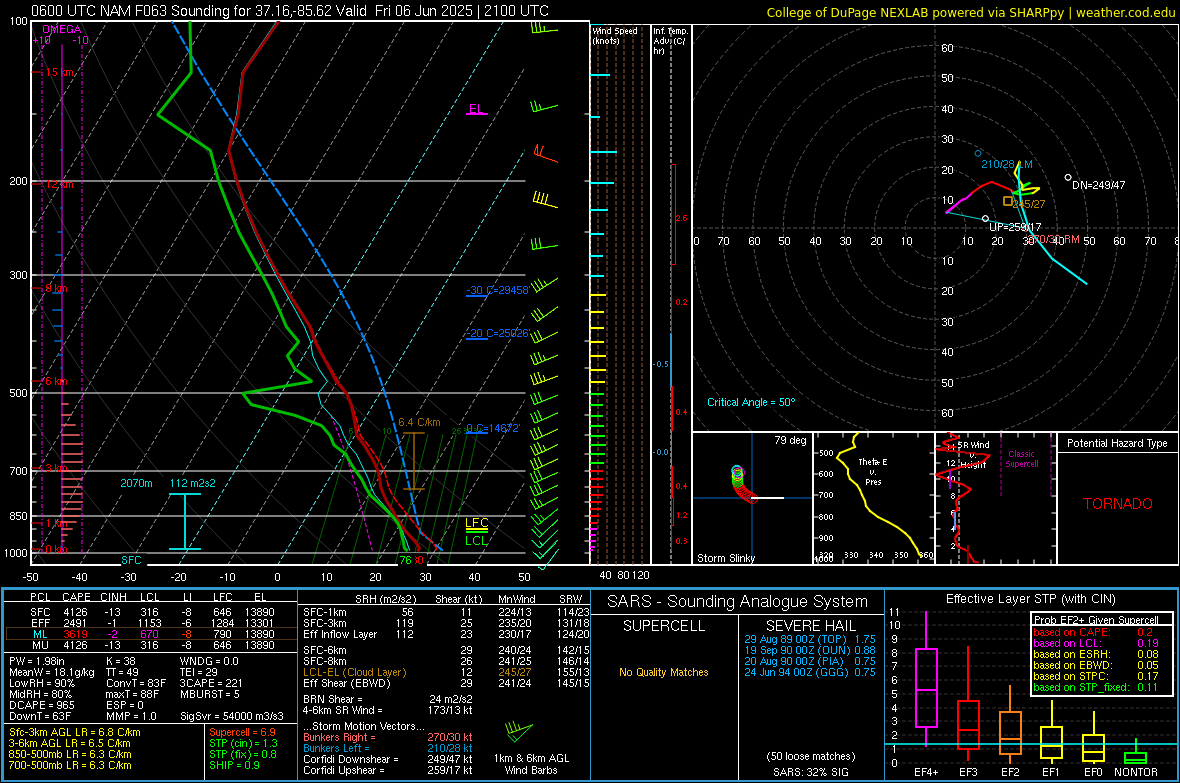The width and height of the screenshot is (1180, 783).
Task: Click the CAPE column header
Action: [76, 597]
